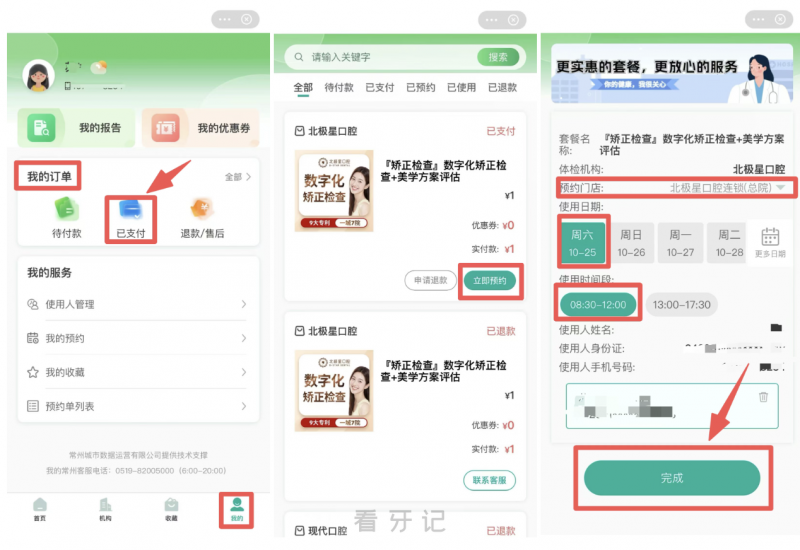Screen dimensions: 800x550
Task: Switch to the 已退款 orders tab
Action: pyautogui.click(x=503, y=88)
